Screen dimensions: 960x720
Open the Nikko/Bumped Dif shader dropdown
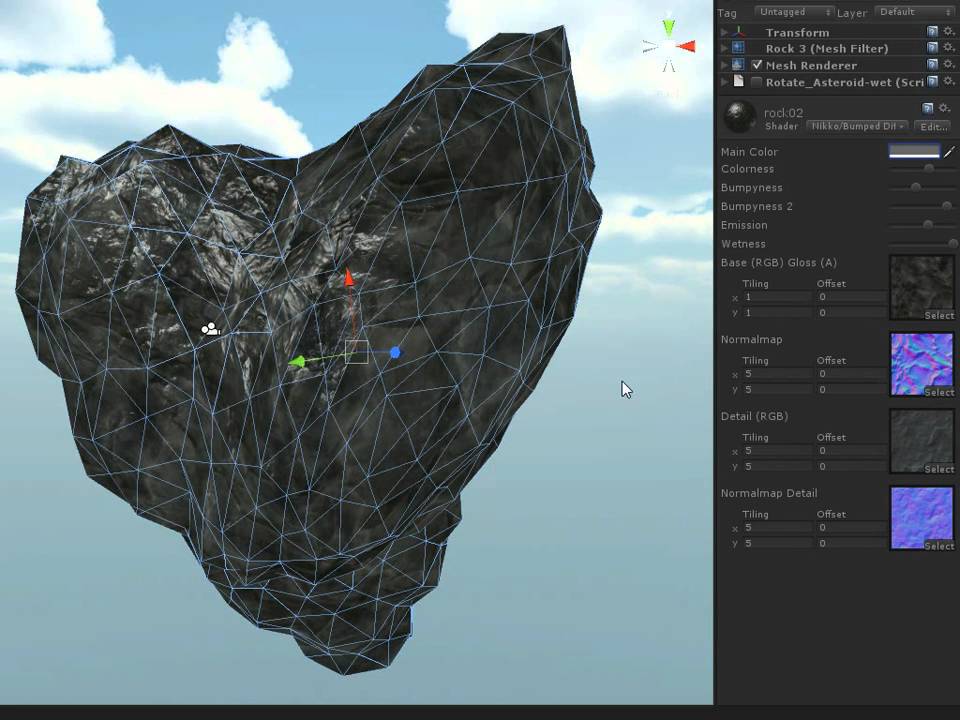click(857, 126)
